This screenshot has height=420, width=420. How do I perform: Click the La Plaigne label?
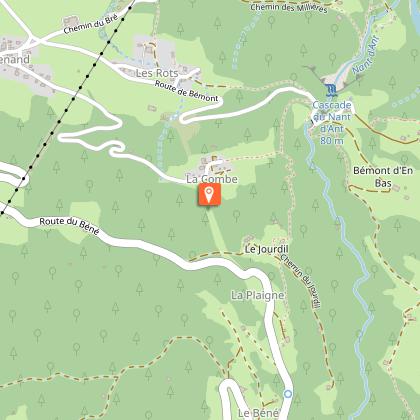pyautogui.click(x=258, y=295)
